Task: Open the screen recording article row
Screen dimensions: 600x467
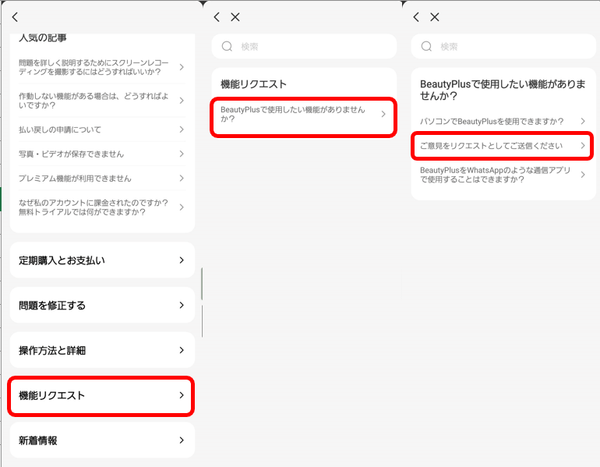Action: (102, 67)
